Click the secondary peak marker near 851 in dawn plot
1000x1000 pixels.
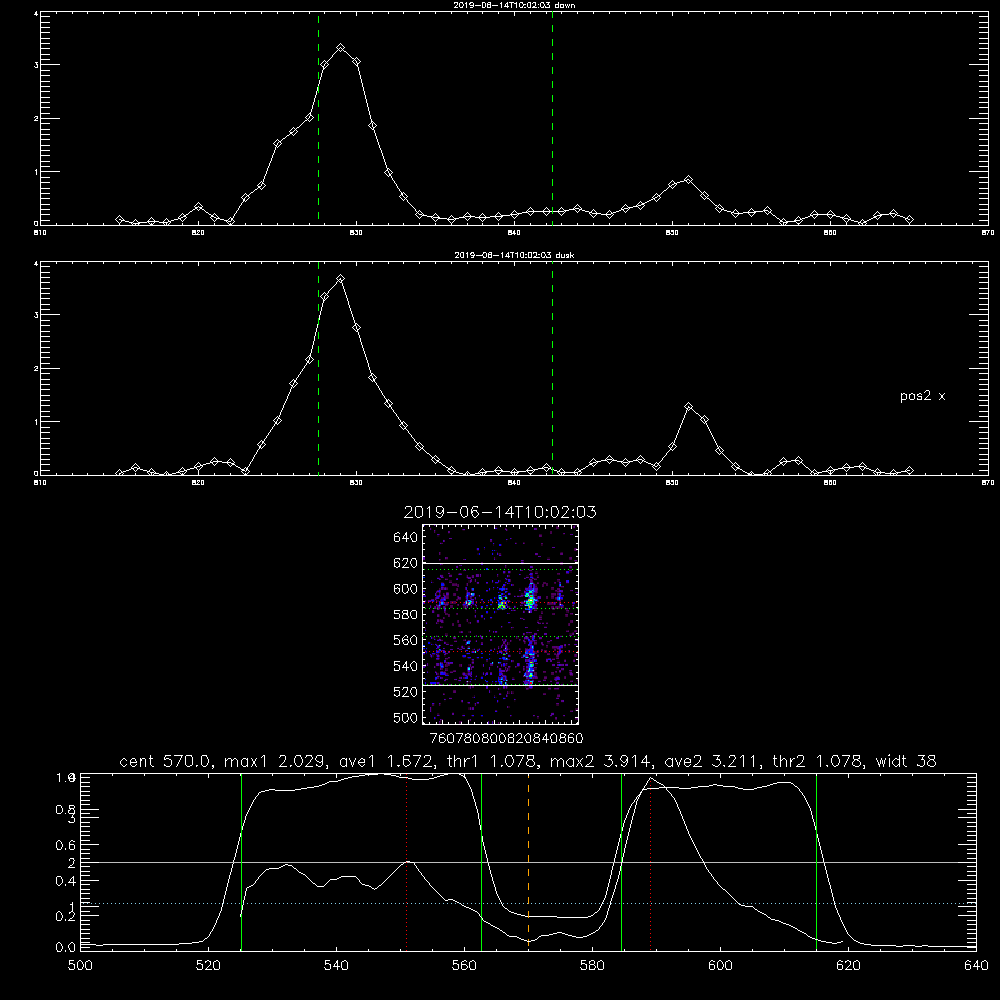point(688,180)
